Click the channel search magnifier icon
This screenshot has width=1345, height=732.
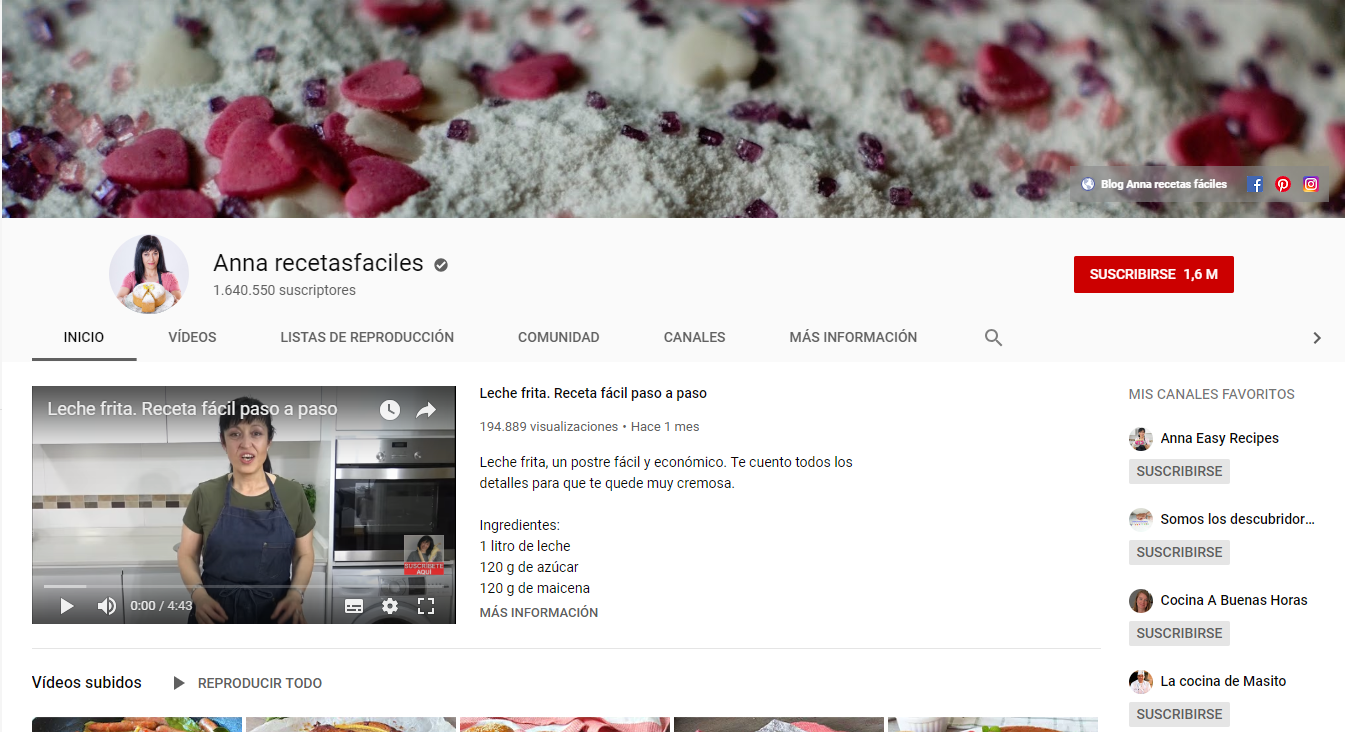pyautogui.click(x=993, y=338)
